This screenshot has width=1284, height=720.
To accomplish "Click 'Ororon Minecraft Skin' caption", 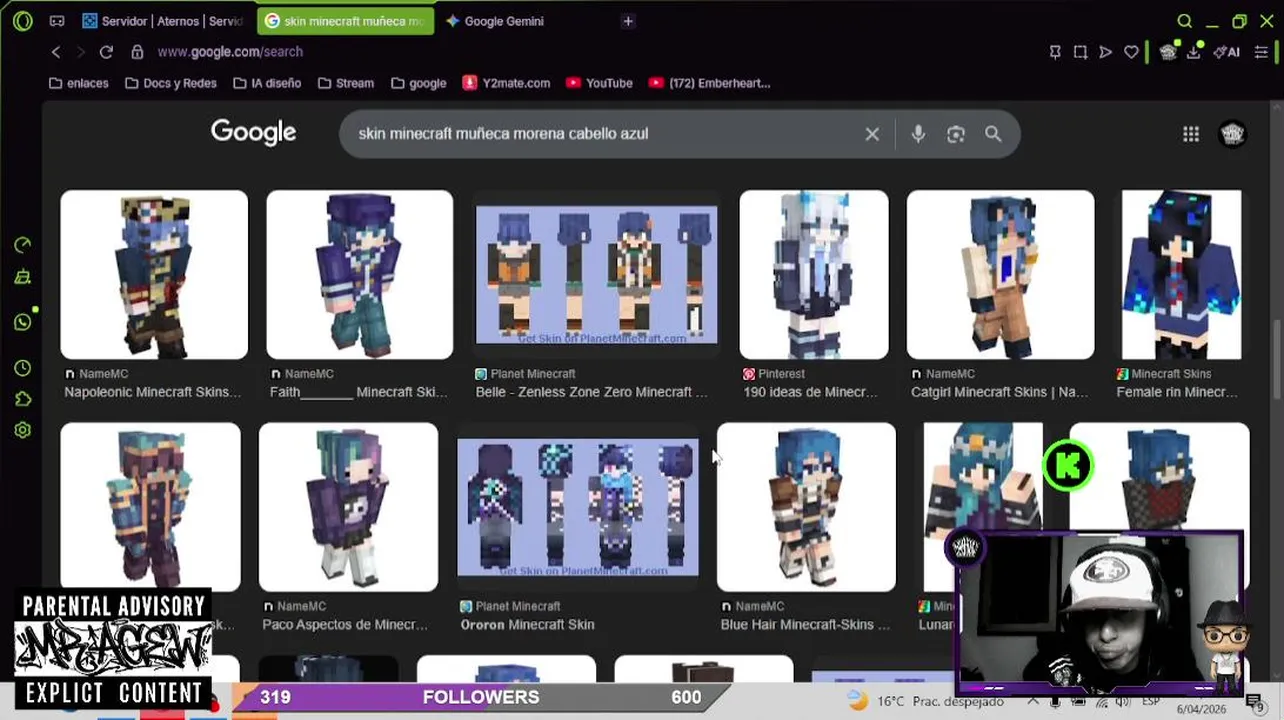I will (x=527, y=625).
